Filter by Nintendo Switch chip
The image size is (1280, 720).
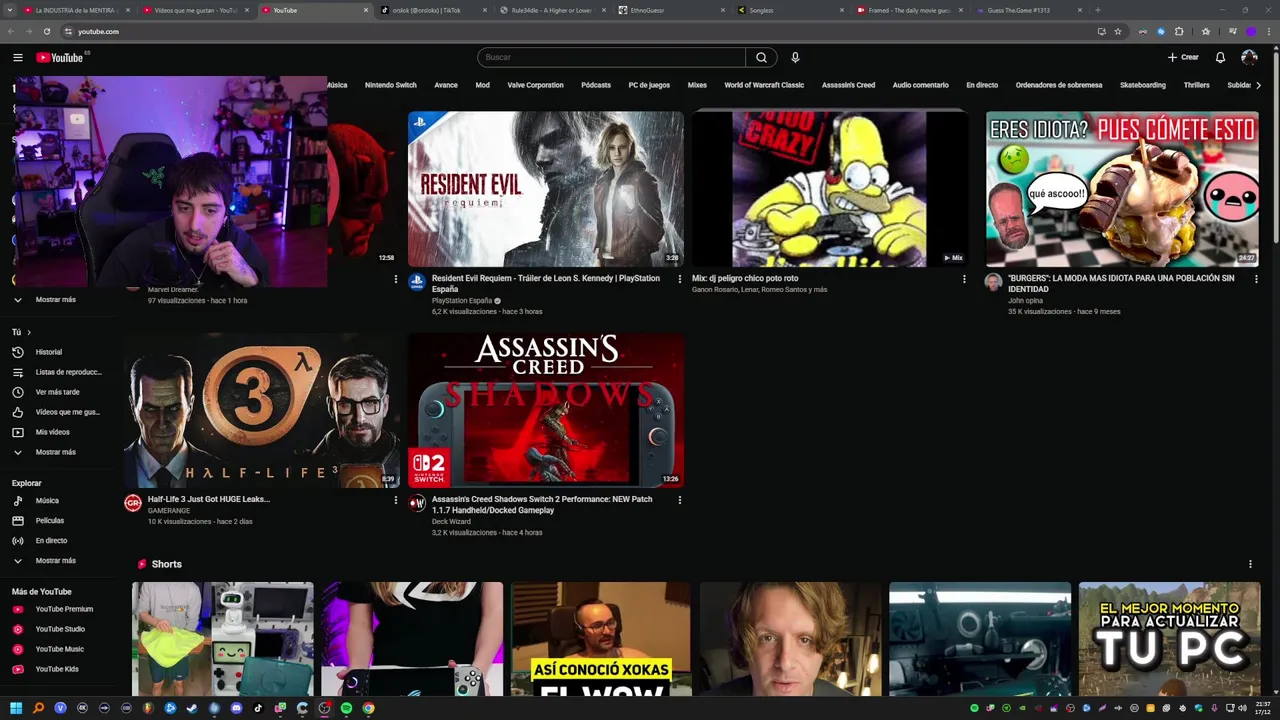(x=390, y=85)
